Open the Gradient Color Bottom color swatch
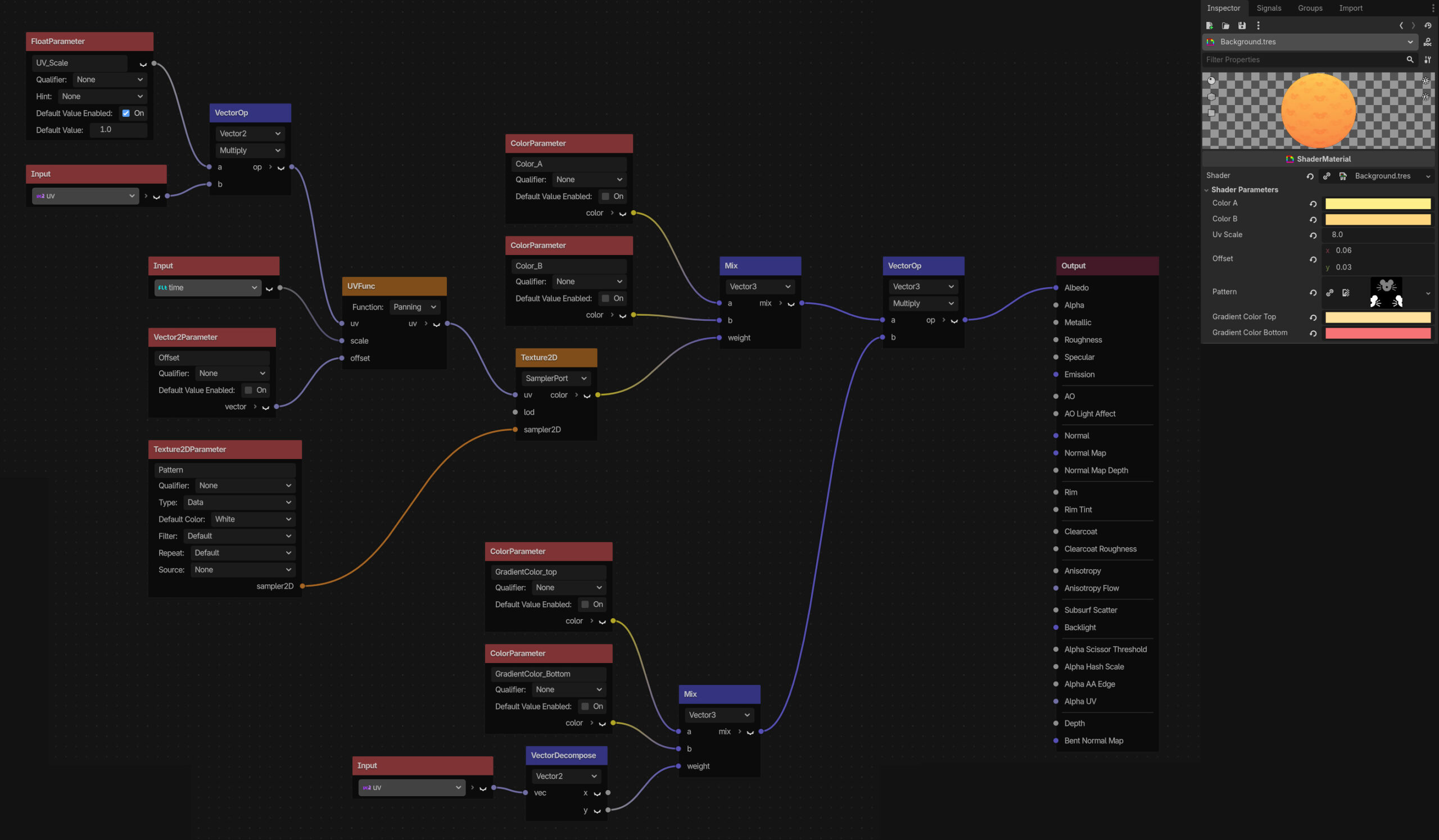Image resolution: width=1439 pixels, height=840 pixels. point(1377,333)
